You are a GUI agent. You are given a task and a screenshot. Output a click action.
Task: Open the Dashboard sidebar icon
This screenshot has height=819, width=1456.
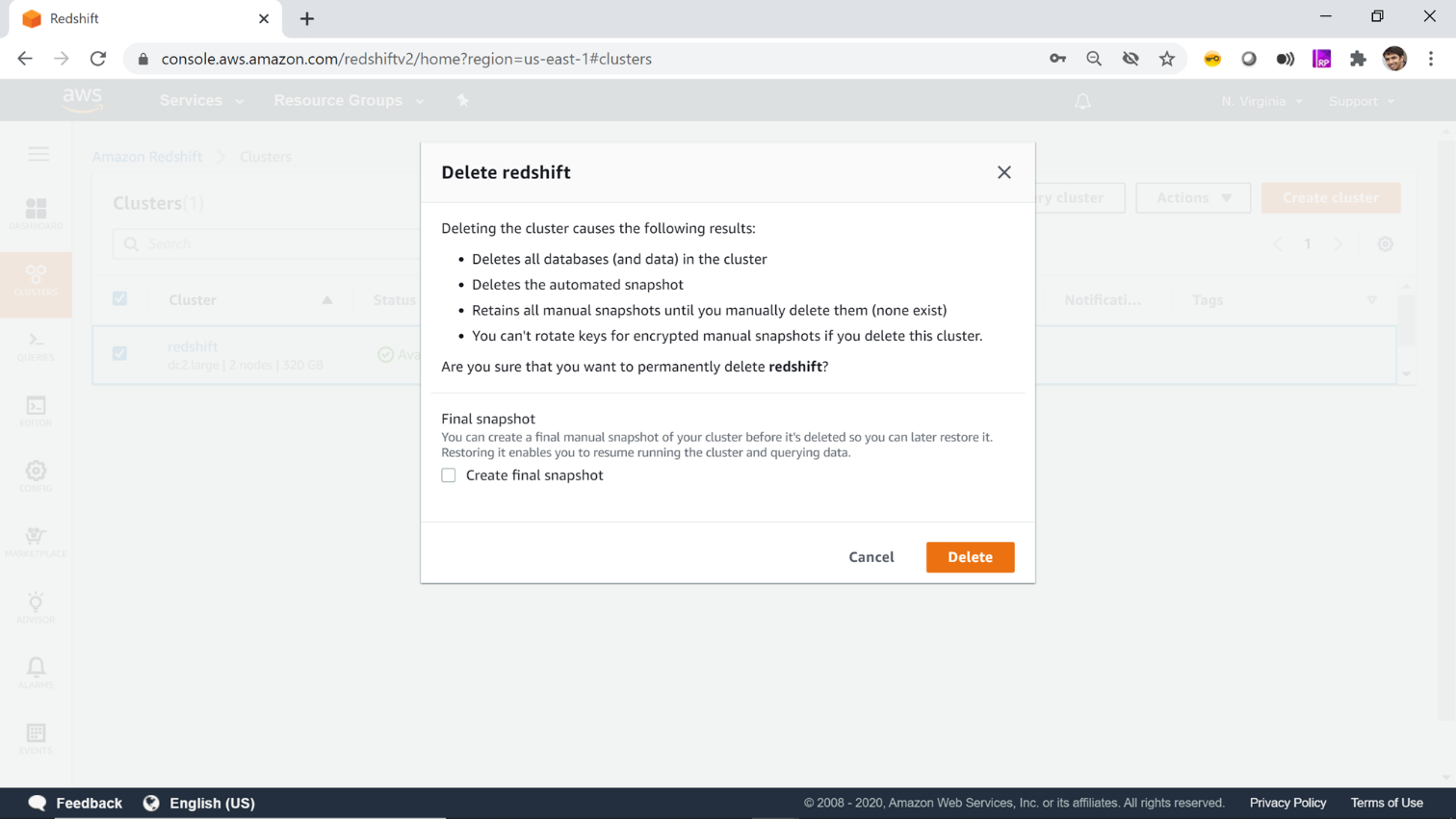36,214
